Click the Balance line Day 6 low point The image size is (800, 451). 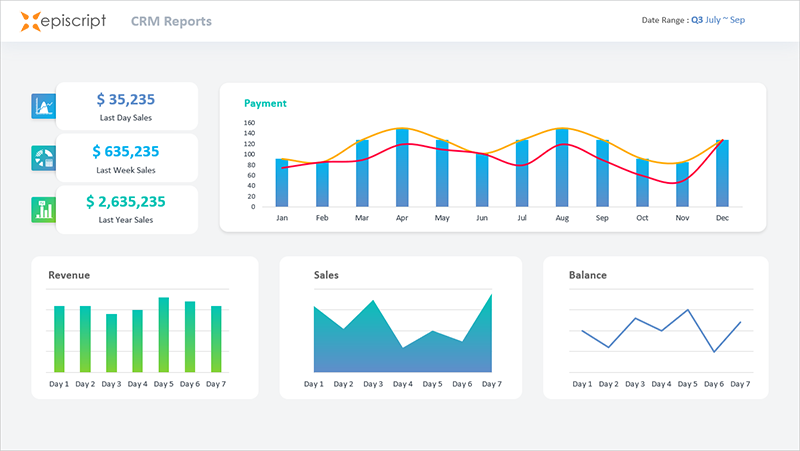714,352
